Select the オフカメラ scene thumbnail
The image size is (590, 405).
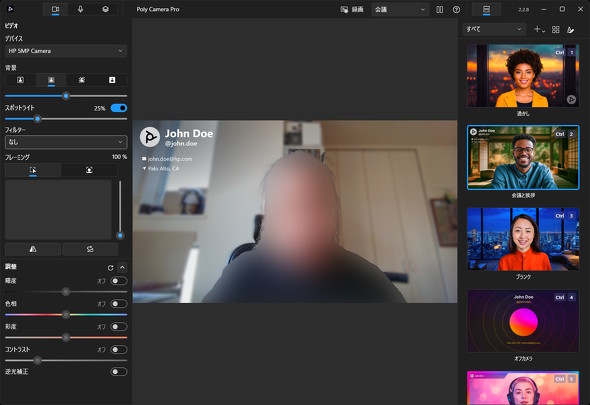[x=523, y=321]
